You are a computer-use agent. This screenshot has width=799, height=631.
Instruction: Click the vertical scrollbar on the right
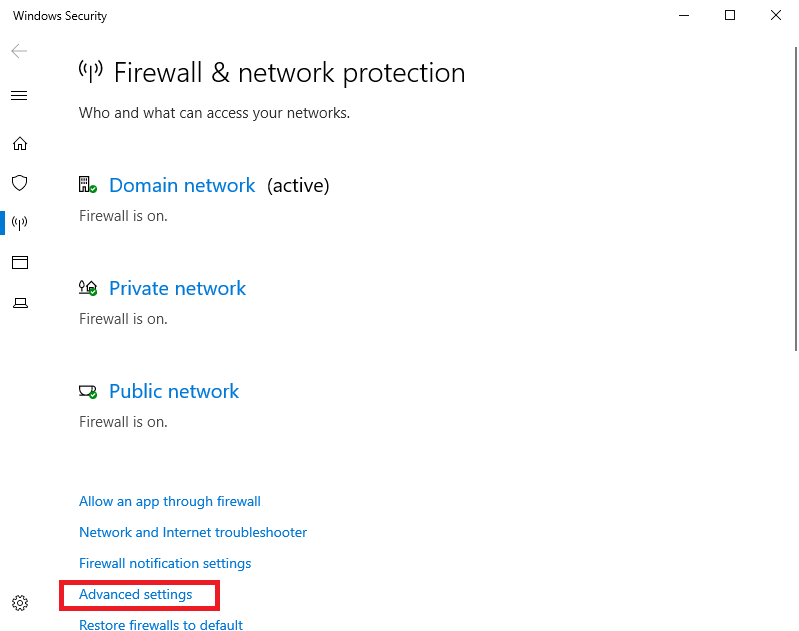(796, 199)
